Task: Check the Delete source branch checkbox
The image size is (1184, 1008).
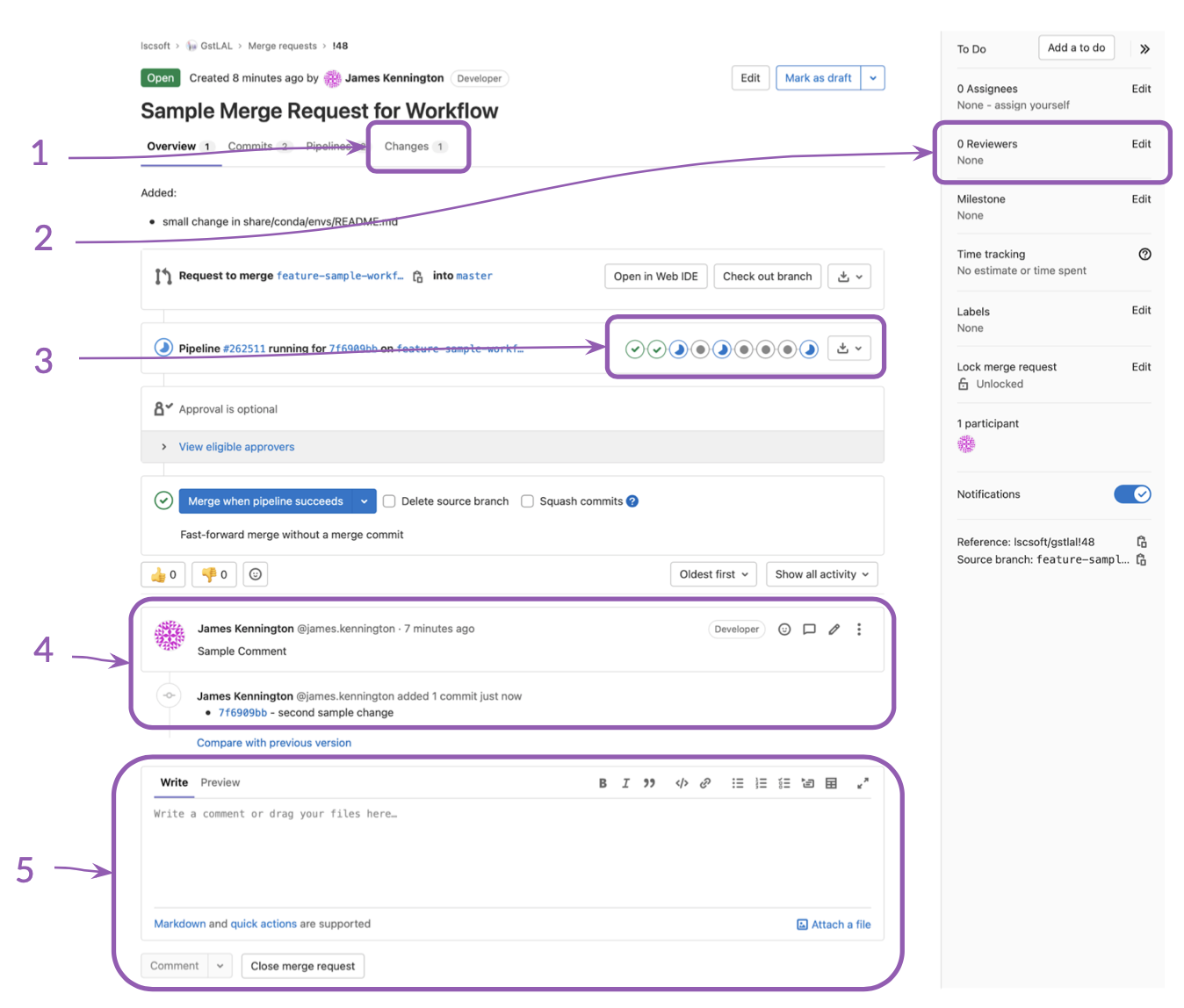Action: [x=389, y=501]
